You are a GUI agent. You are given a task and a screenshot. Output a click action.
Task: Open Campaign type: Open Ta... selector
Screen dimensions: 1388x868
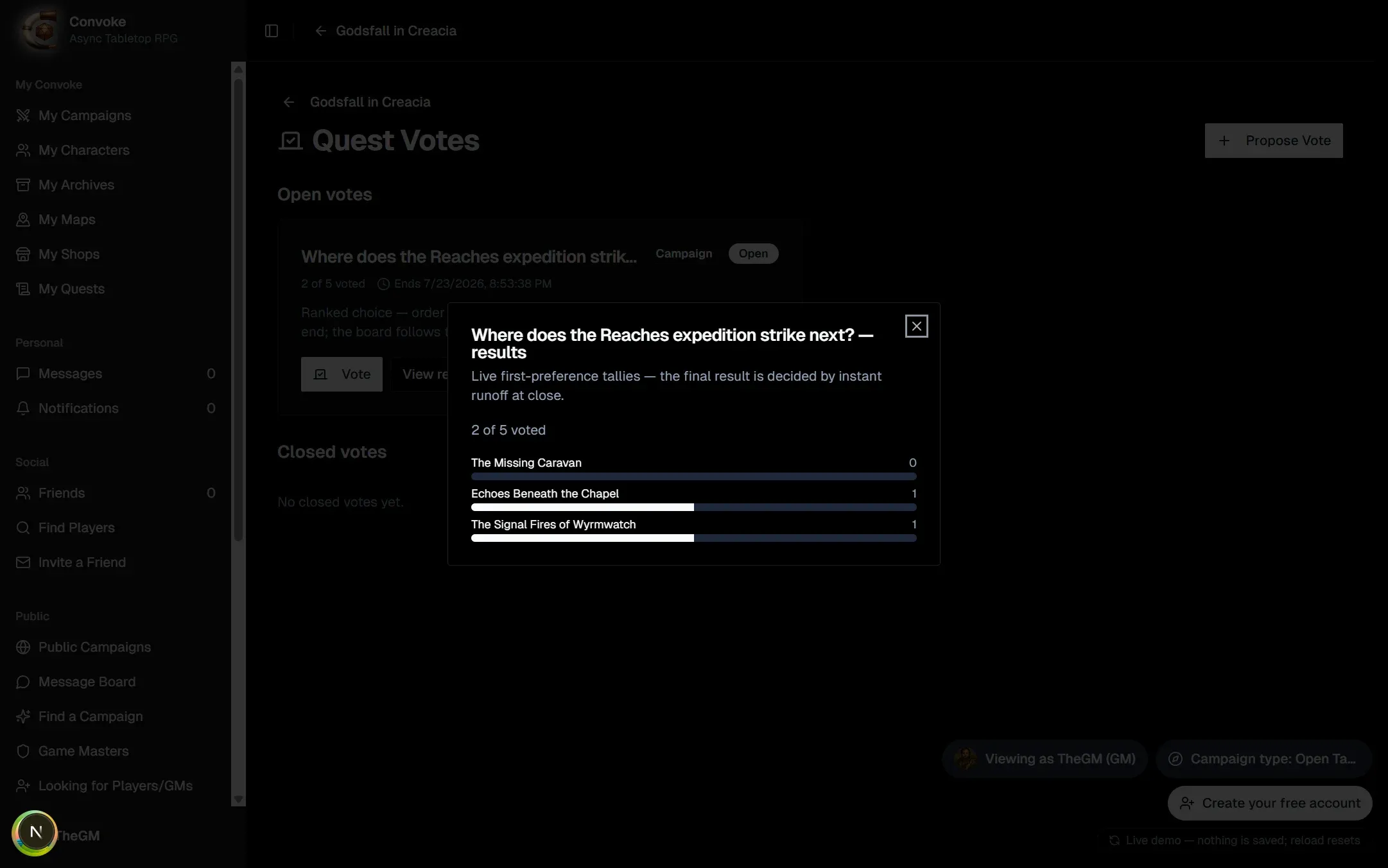pos(1263,759)
